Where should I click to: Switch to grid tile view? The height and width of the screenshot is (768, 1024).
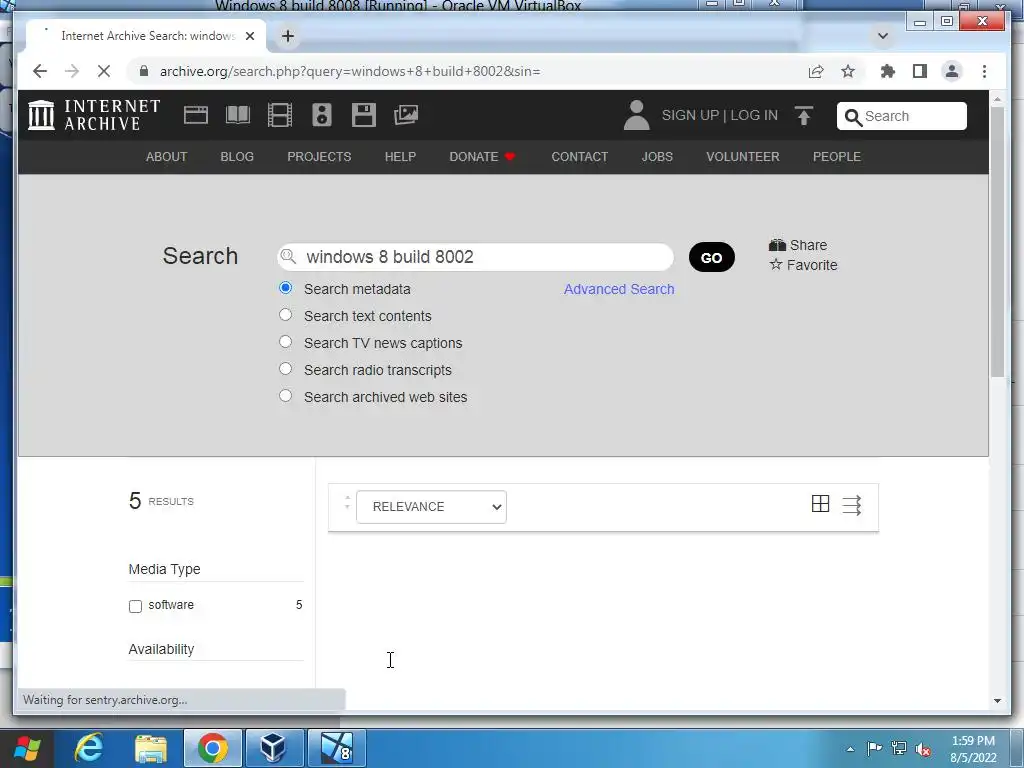820,504
